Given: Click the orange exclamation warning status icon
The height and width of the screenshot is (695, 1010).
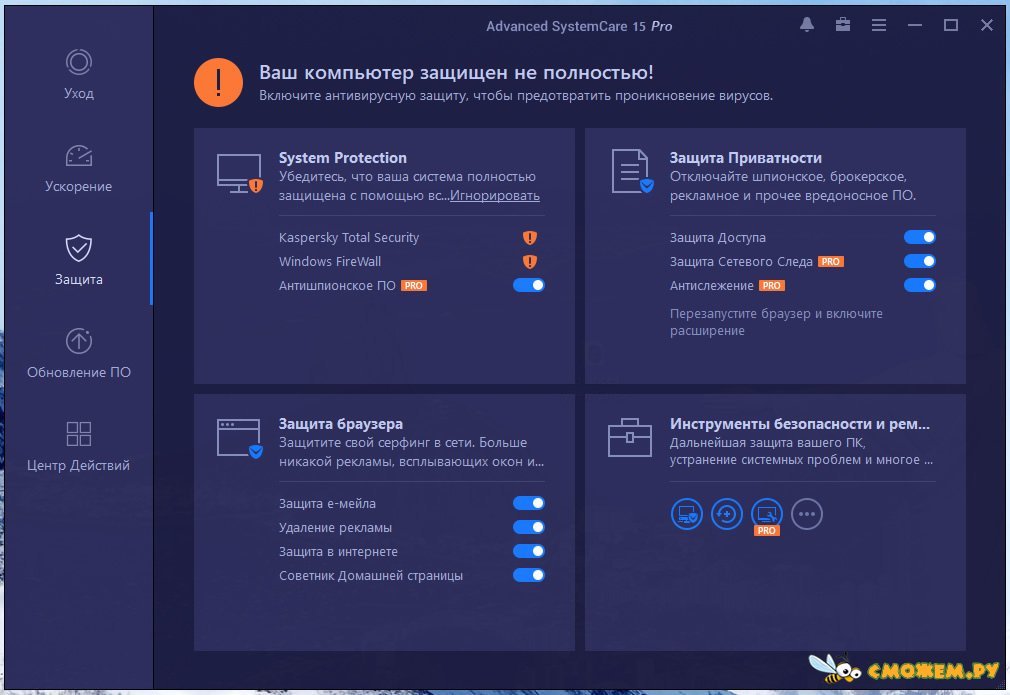Looking at the screenshot, I should 219,83.
